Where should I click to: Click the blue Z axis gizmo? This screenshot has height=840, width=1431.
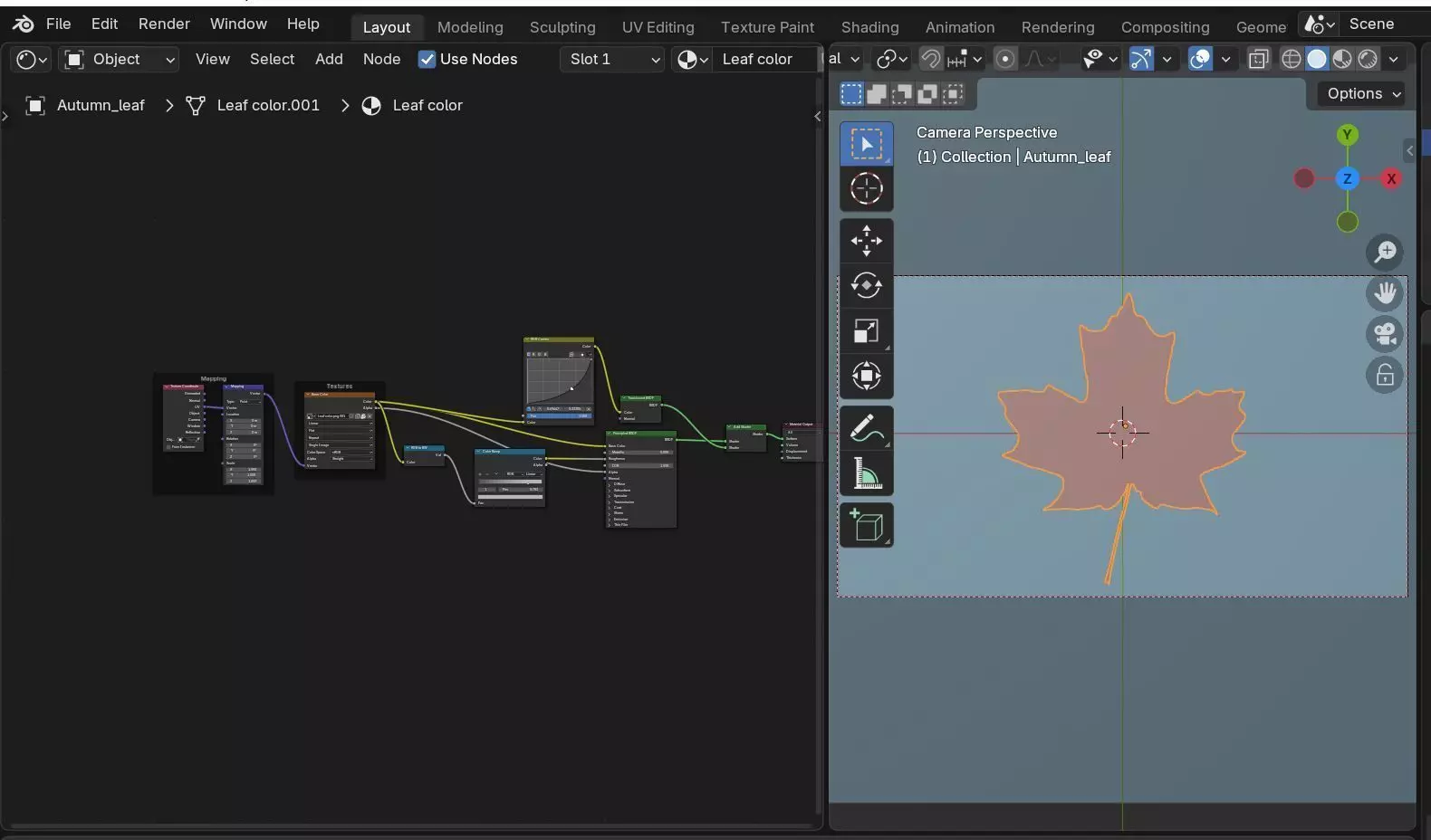(x=1348, y=178)
